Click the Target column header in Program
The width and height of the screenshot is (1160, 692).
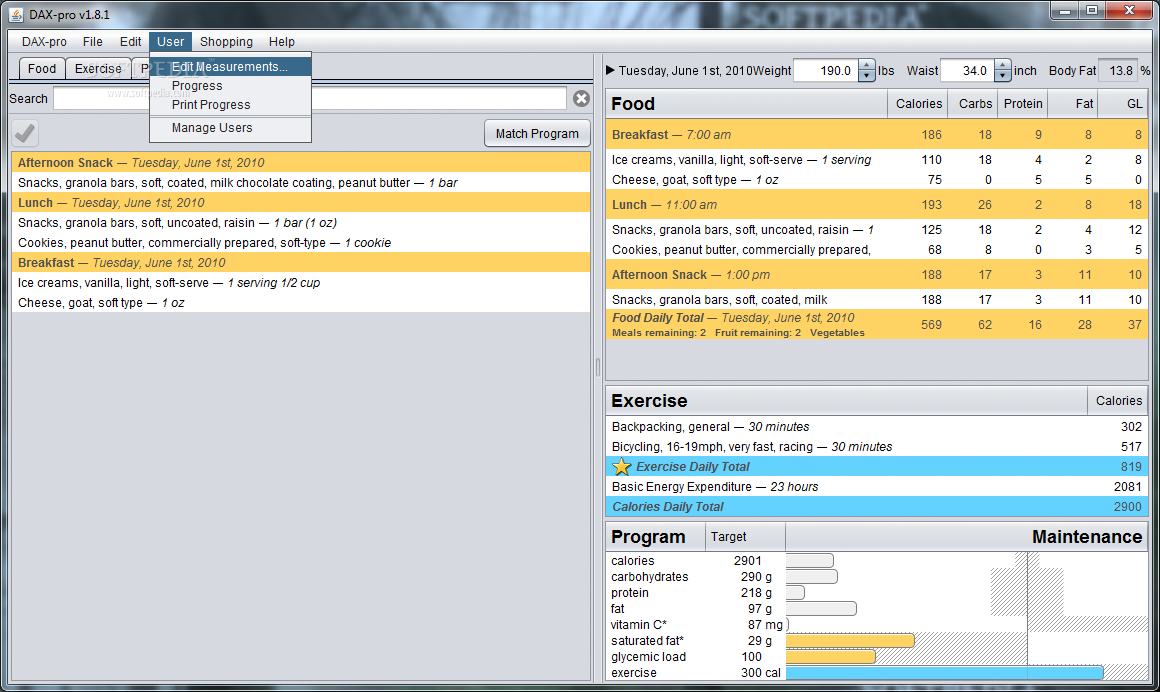[744, 537]
